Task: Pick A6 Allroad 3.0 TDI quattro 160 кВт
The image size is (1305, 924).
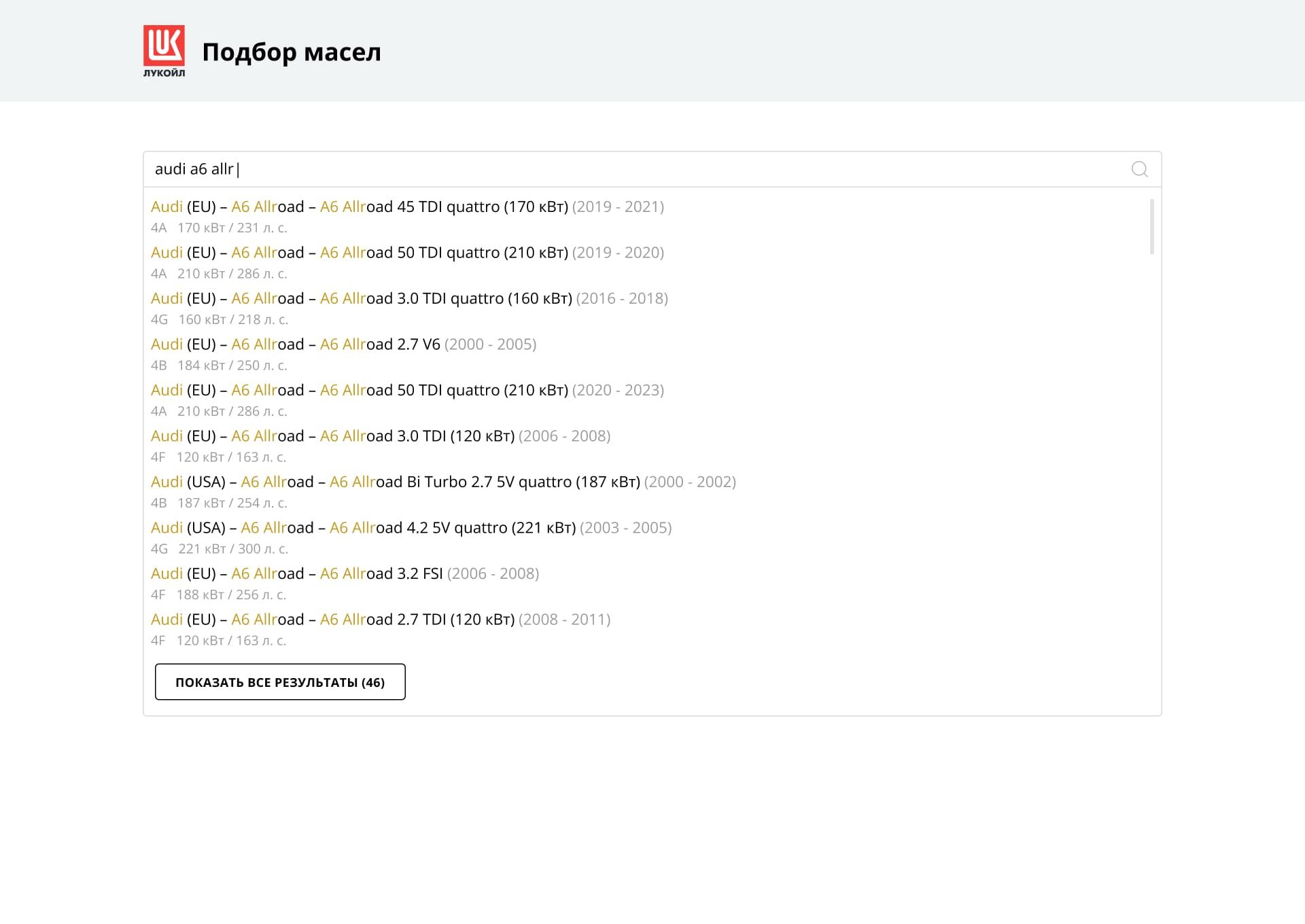Action: click(x=409, y=298)
